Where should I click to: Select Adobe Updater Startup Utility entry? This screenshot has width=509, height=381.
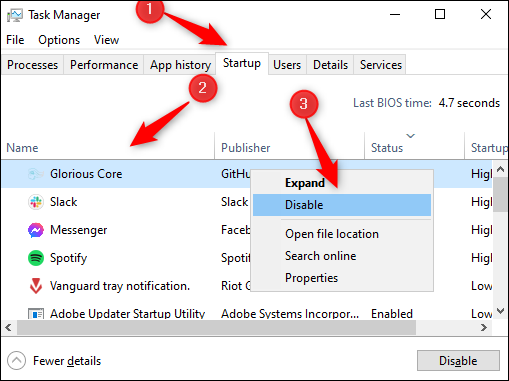pyautogui.click(x=127, y=314)
